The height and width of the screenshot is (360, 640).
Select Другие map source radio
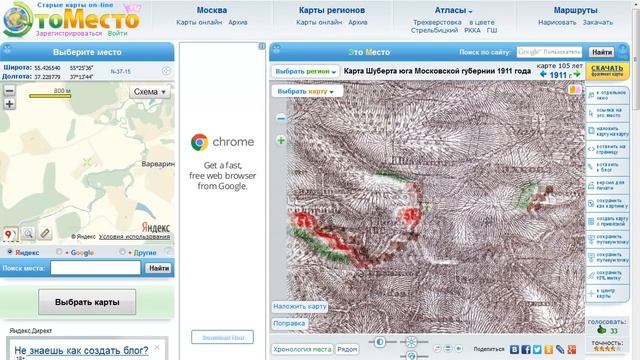(122, 252)
